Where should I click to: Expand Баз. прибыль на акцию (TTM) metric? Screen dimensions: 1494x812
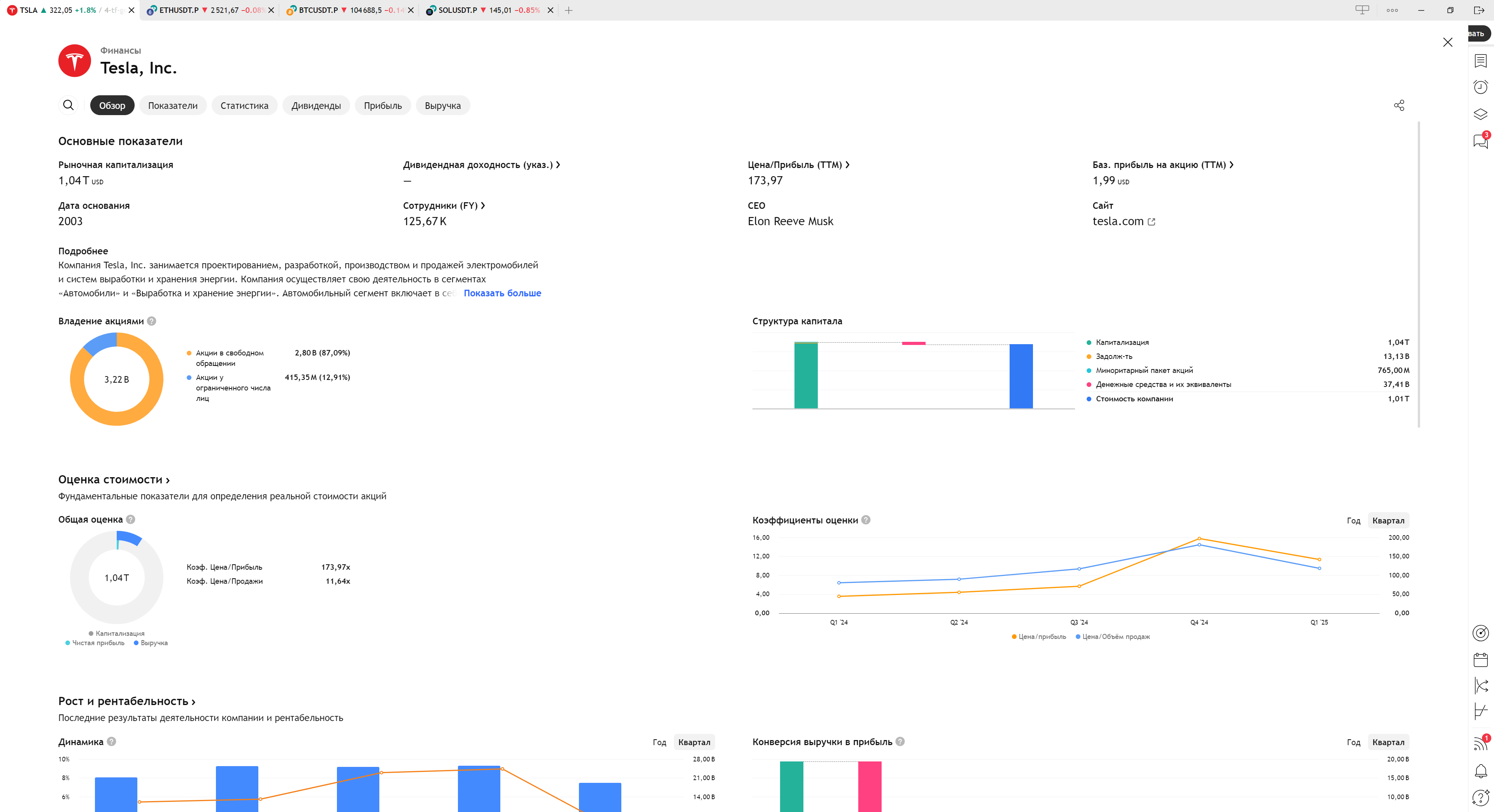click(x=1163, y=164)
